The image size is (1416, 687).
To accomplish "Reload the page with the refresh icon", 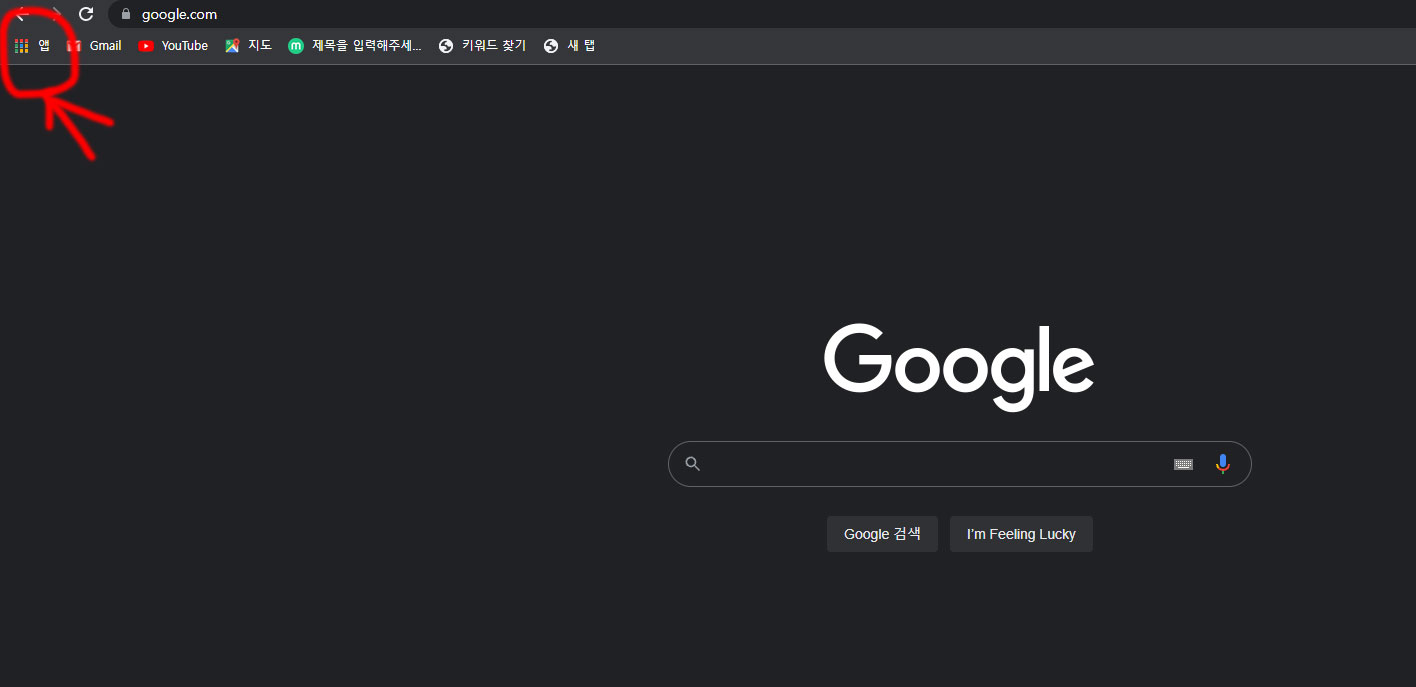I will (86, 14).
